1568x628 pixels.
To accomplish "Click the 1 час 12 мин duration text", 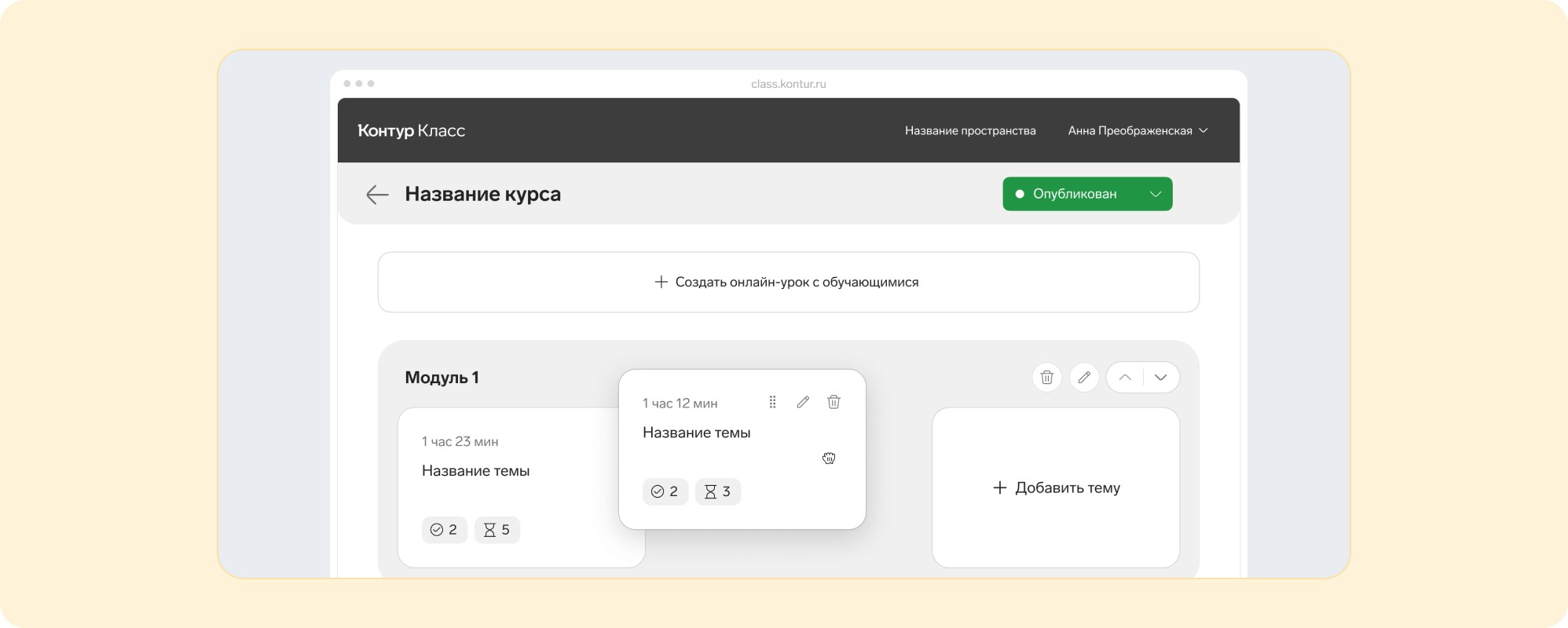I will pyautogui.click(x=680, y=403).
